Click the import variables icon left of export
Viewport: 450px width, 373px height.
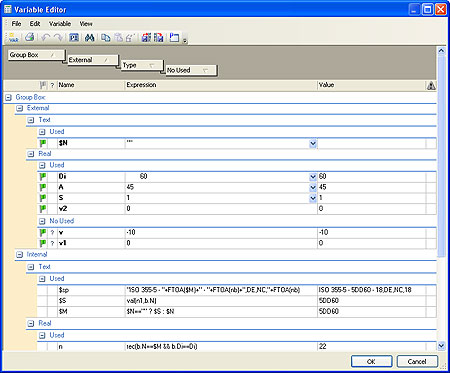[146, 37]
